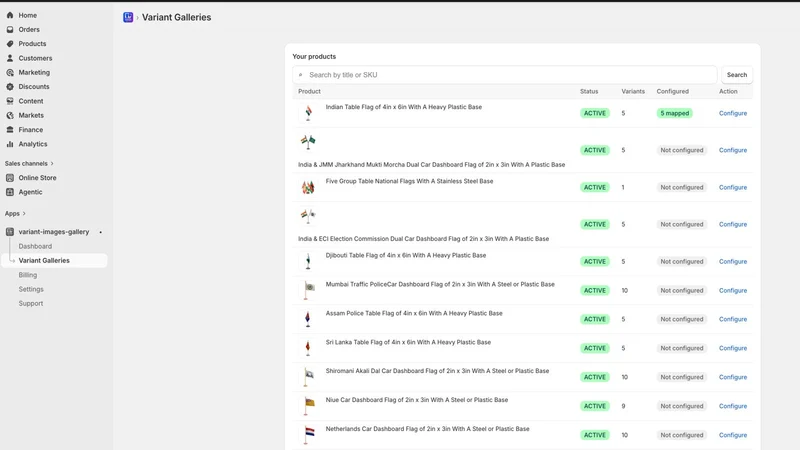Open the Sri Lanka Table Flag thumbnail
Image resolution: width=800 pixels, height=450 pixels.
[308, 348]
